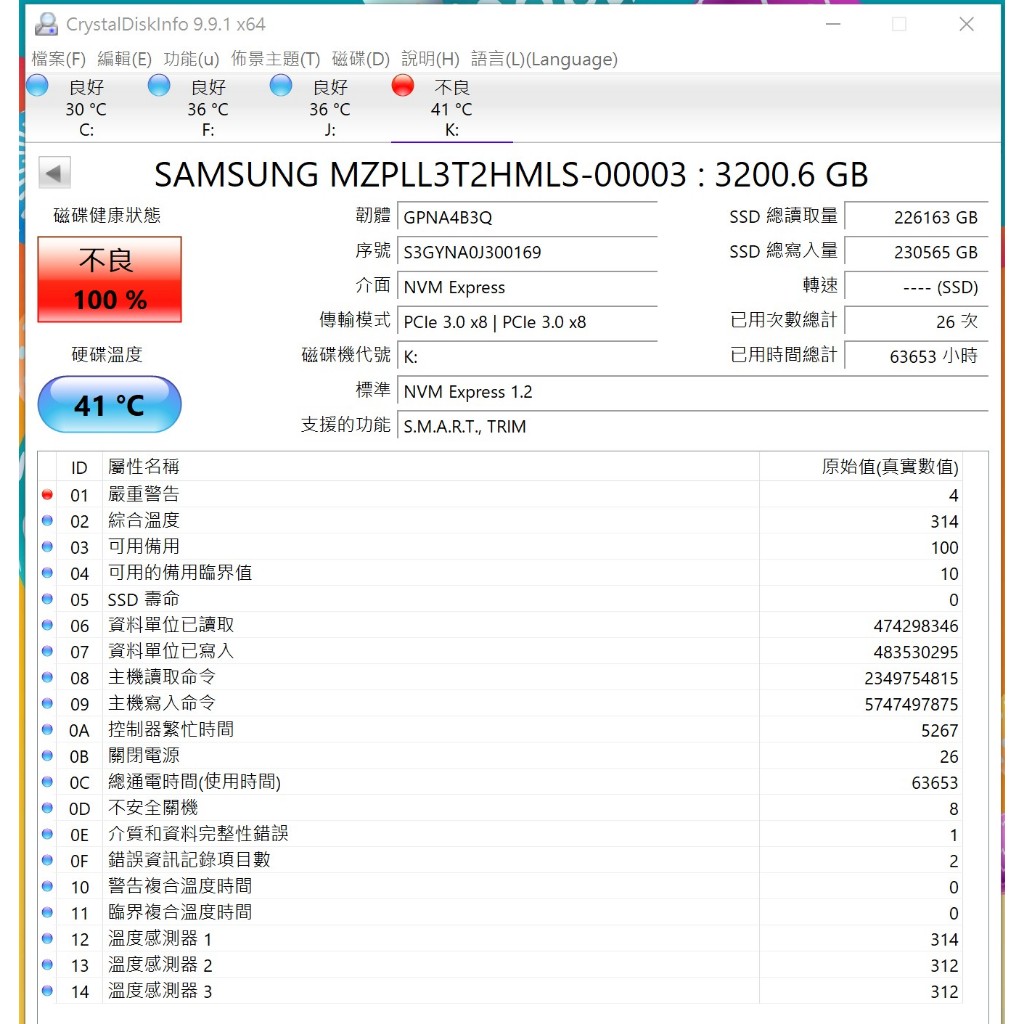Open the 佈景主題(T) menu

point(276,59)
